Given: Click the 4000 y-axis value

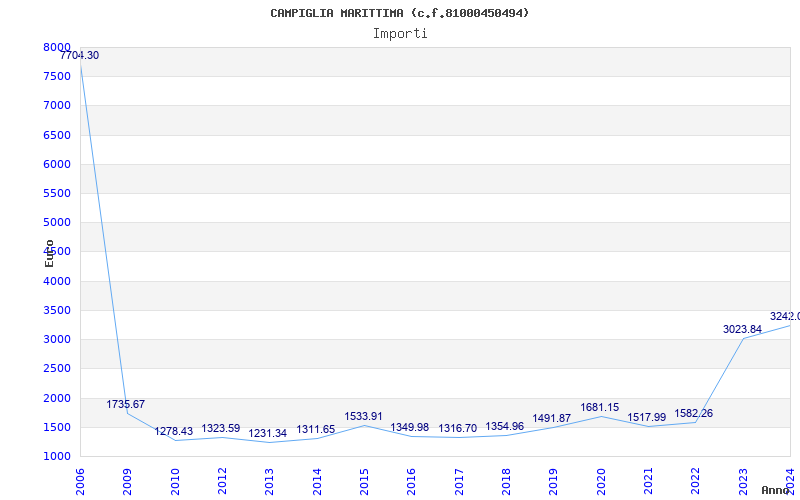Looking at the screenshot, I should (x=57, y=281).
